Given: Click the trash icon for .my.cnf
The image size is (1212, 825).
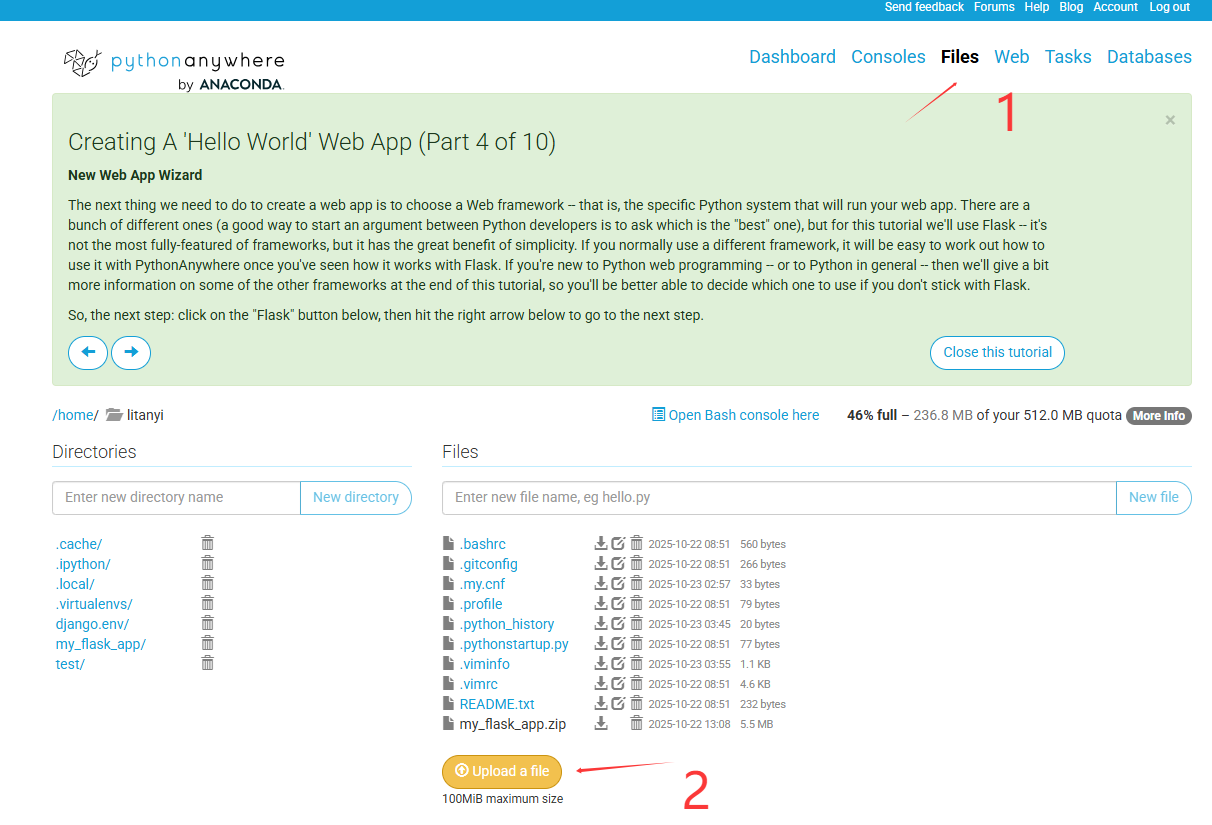Looking at the screenshot, I should [636, 583].
